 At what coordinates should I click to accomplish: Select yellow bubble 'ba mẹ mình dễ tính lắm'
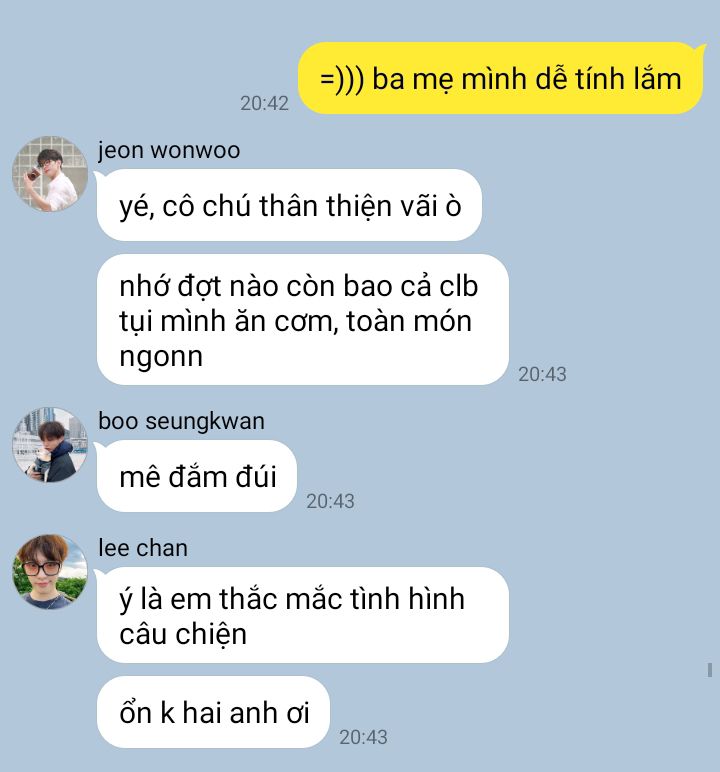pos(501,78)
